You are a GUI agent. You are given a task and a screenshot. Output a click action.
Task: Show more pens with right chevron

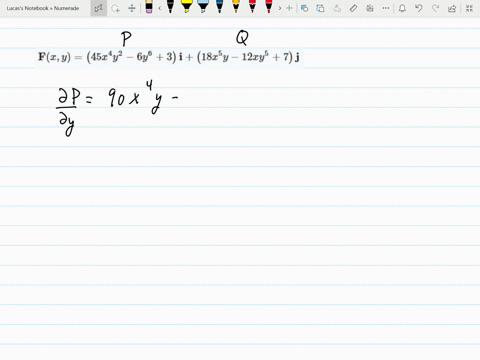point(280,8)
